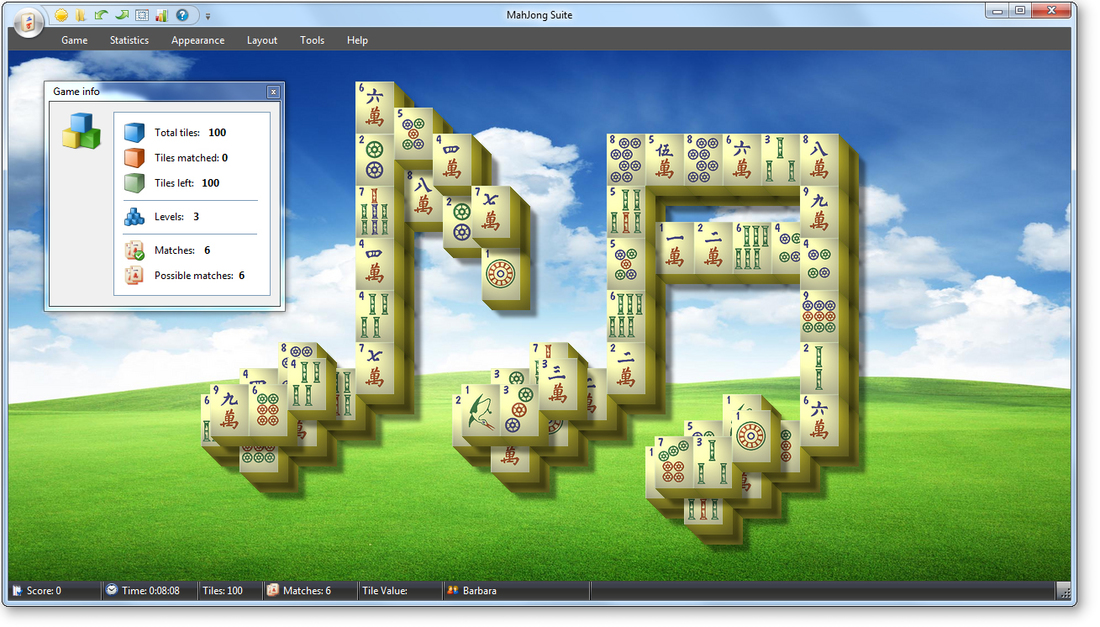Close the MahJong Suite window

point(1051,11)
